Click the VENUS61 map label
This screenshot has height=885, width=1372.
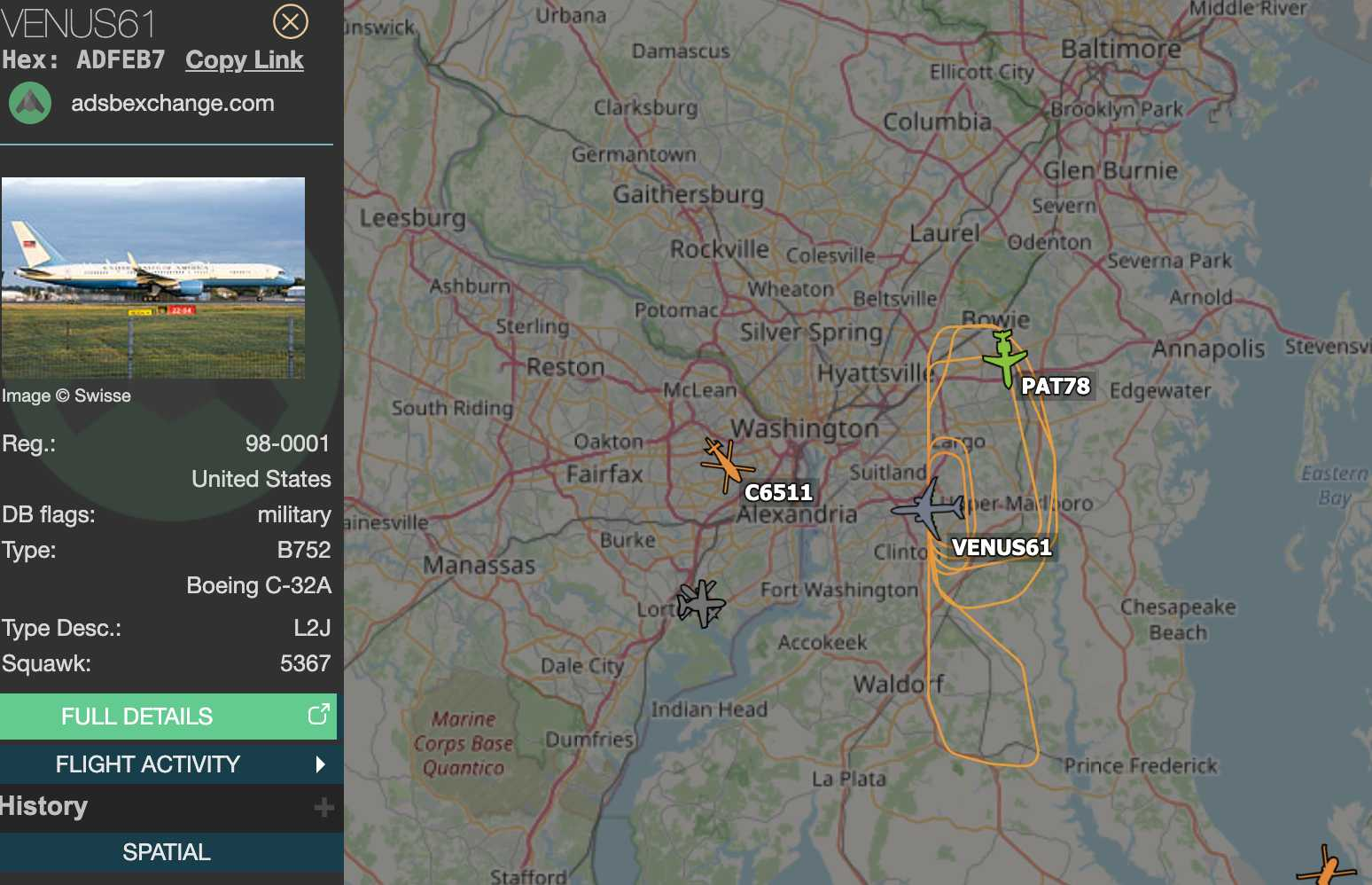pyautogui.click(x=1002, y=547)
